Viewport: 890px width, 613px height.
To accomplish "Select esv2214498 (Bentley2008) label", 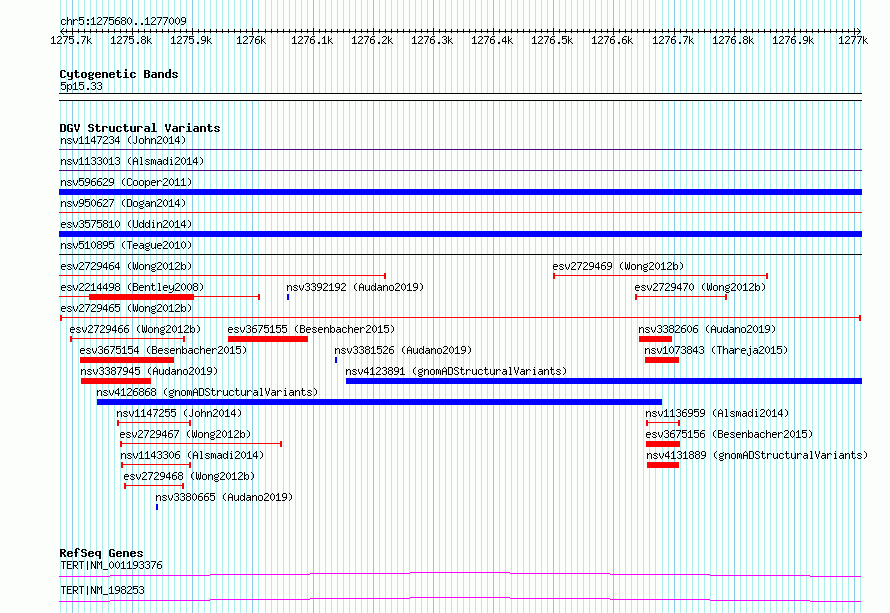I will click(x=132, y=287).
